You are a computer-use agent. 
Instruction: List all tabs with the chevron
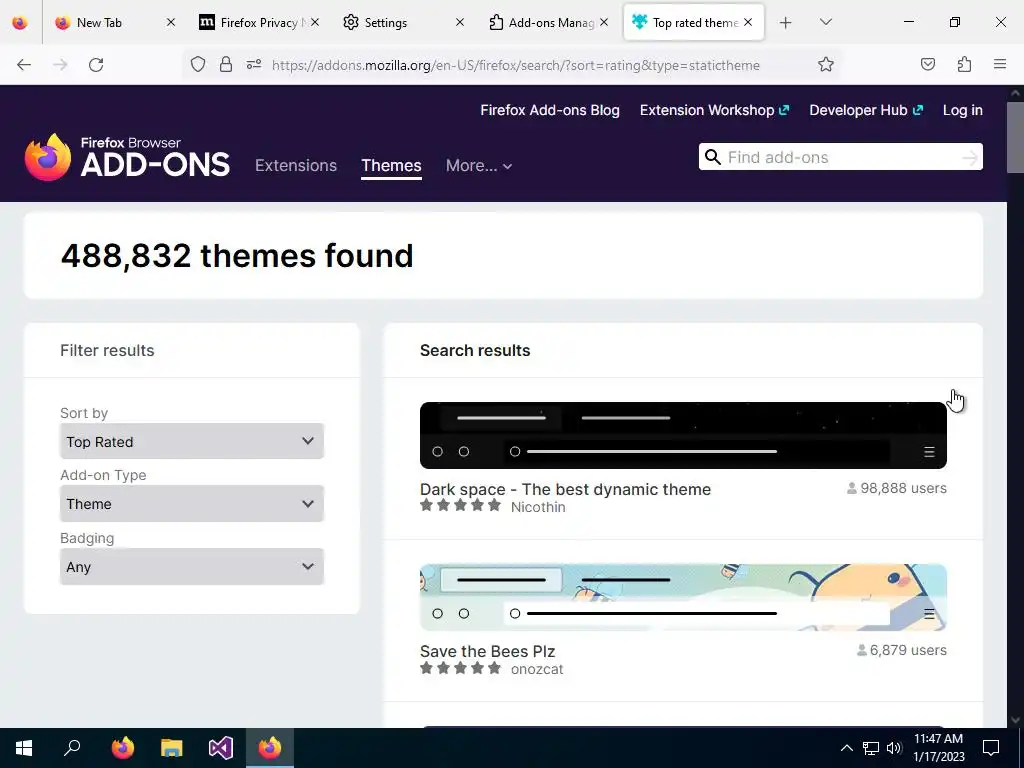pyautogui.click(x=825, y=22)
